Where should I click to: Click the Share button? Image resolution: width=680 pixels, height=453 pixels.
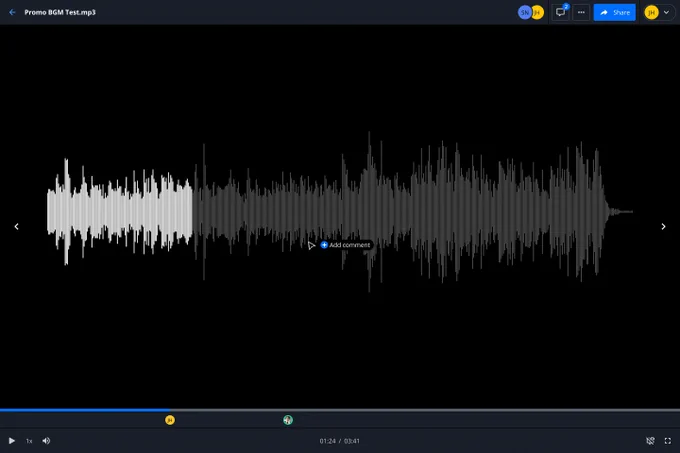(x=615, y=12)
